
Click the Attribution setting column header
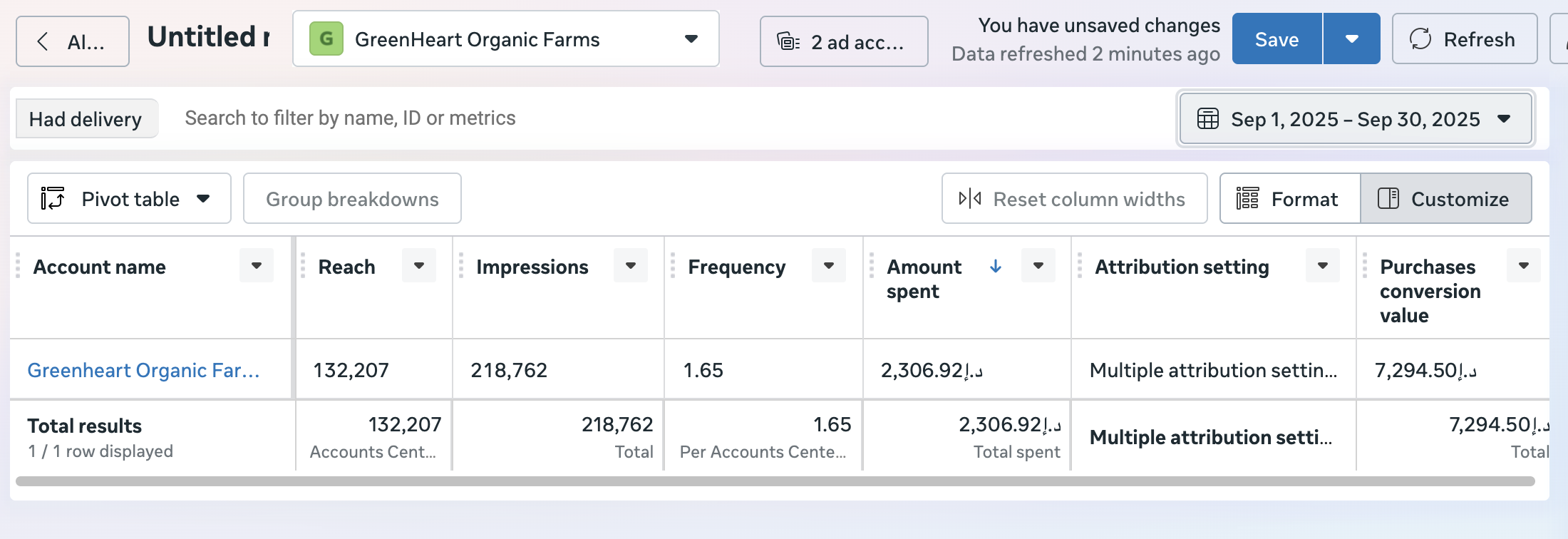pyautogui.click(x=1182, y=267)
